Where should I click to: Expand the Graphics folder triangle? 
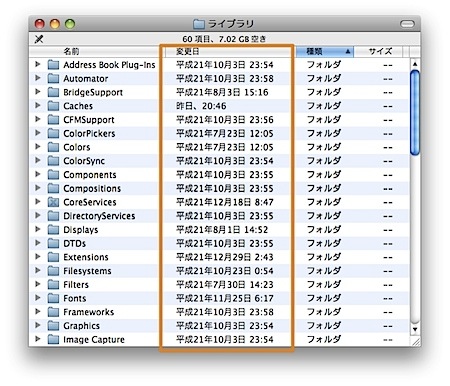click(38, 325)
